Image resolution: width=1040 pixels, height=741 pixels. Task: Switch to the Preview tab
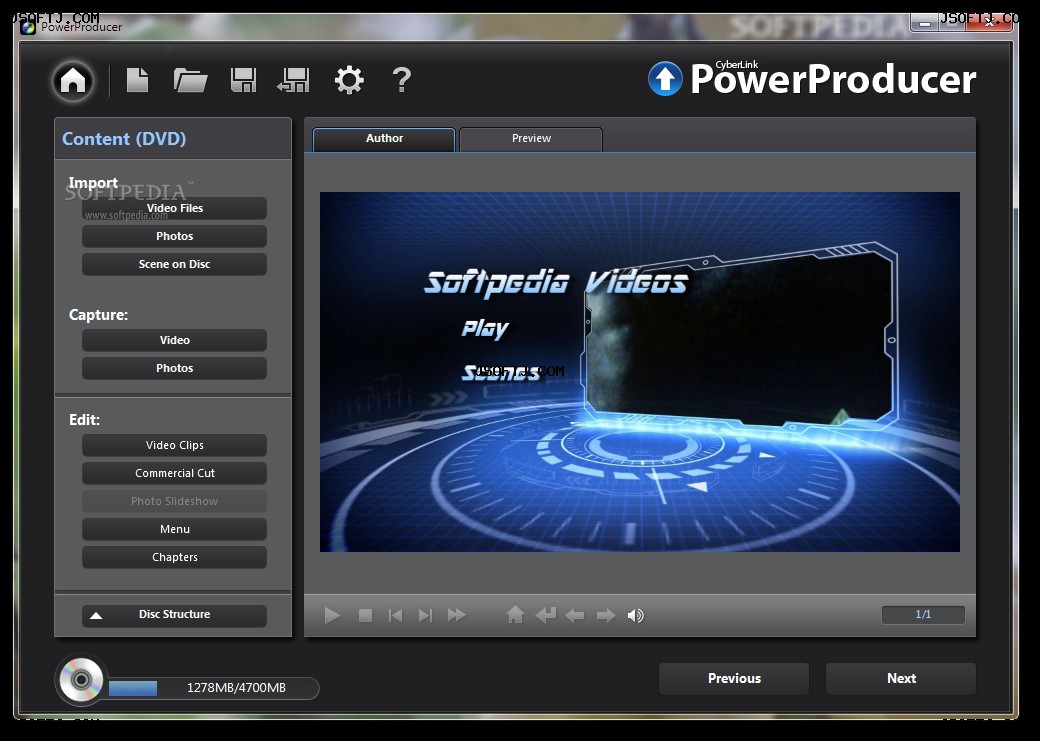(x=531, y=139)
